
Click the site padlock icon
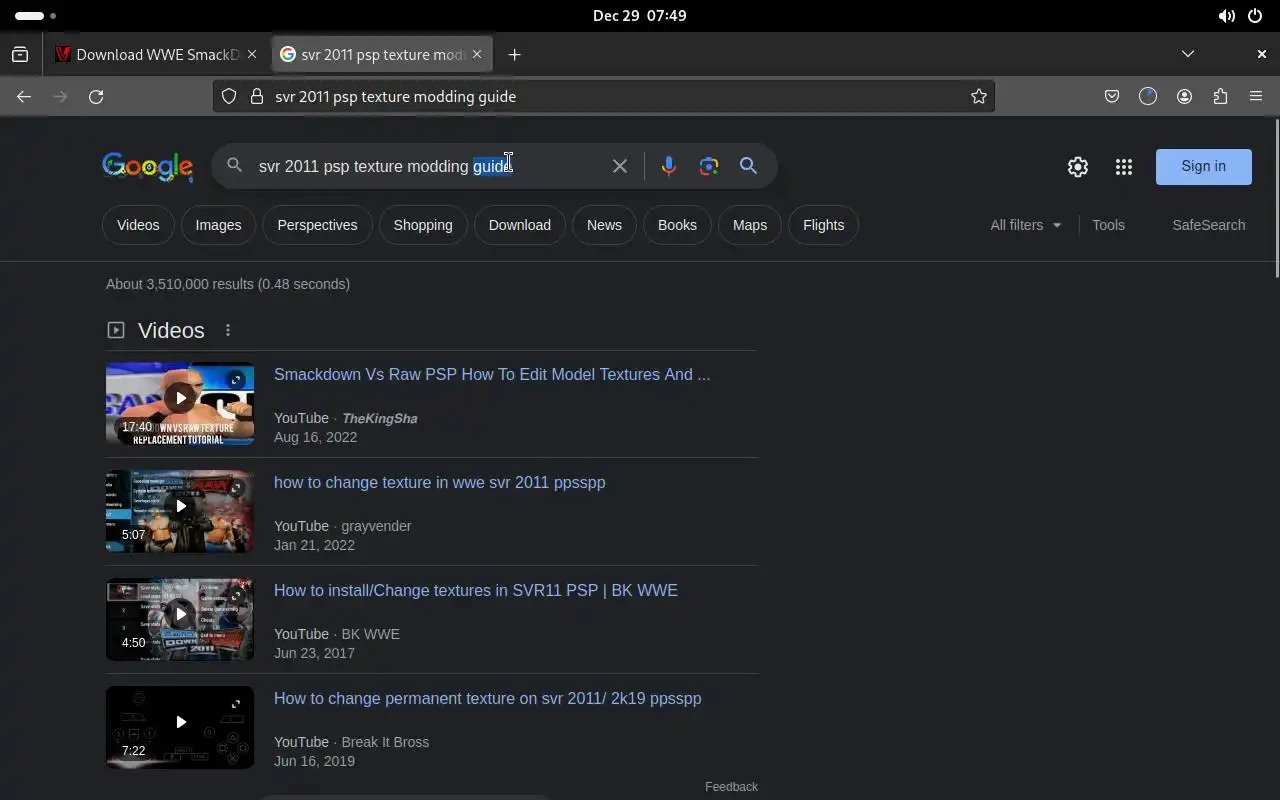click(257, 96)
